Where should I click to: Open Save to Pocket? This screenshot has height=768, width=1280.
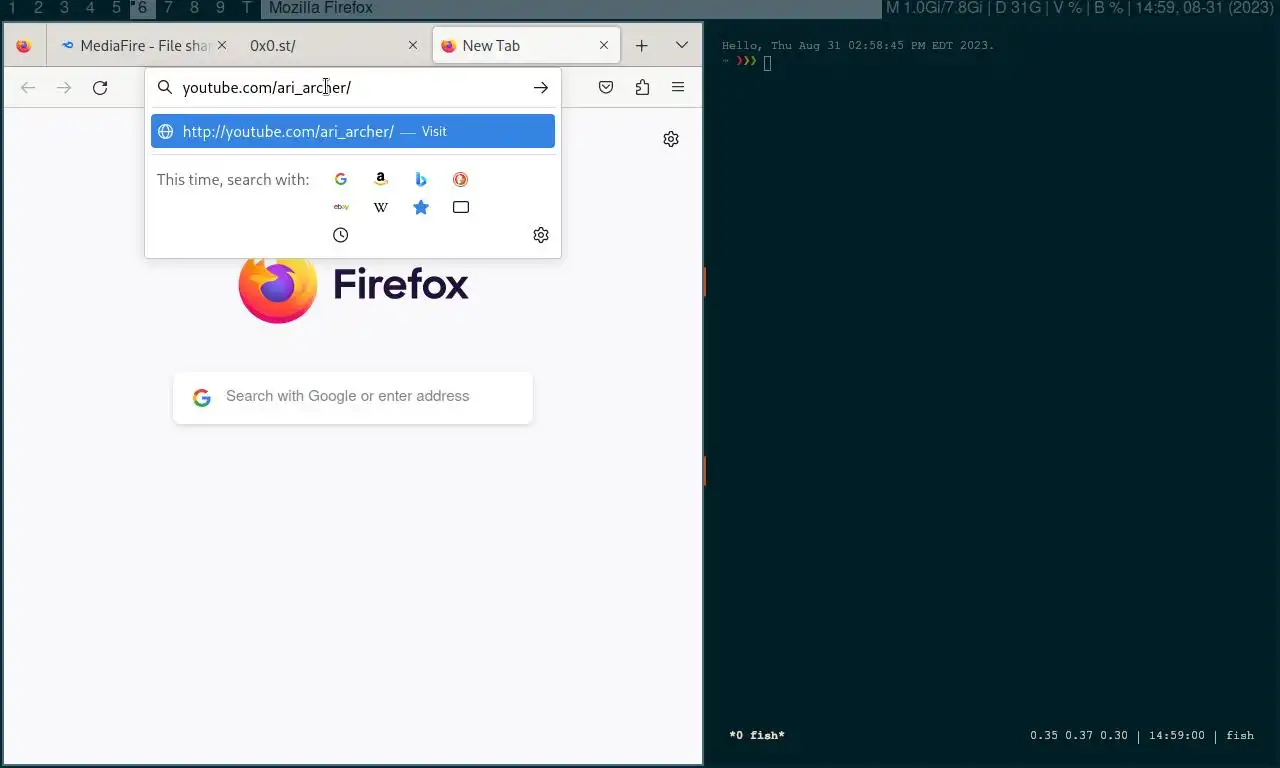coord(606,88)
